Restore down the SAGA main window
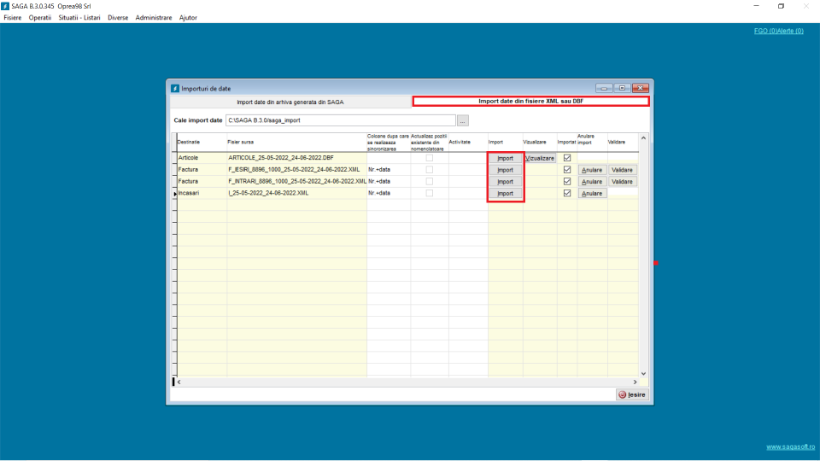The image size is (820, 461). pos(781,6)
